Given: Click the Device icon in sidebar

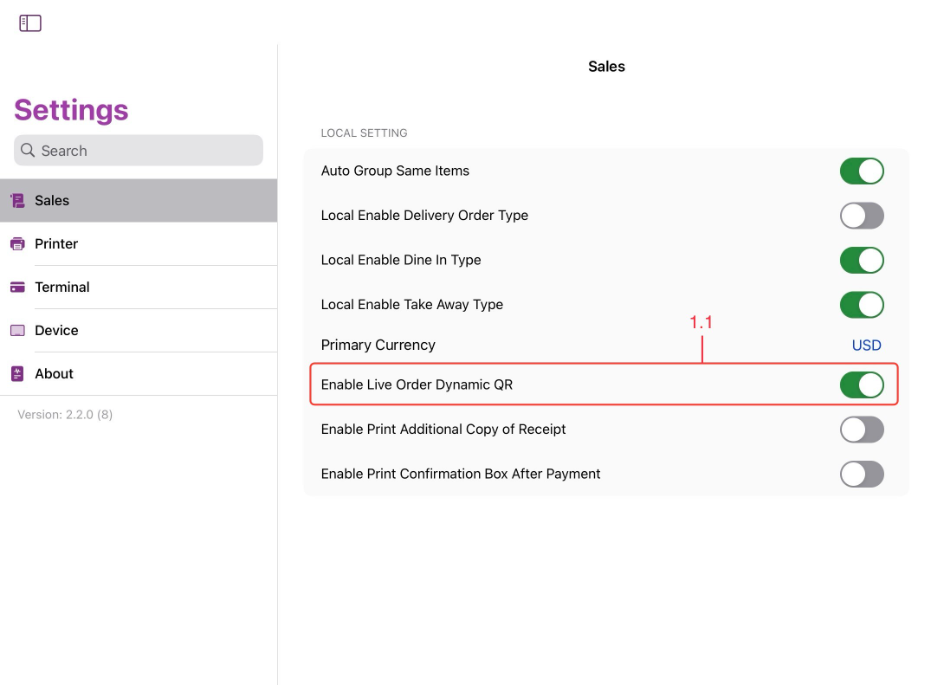Looking at the screenshot, I should tap(17, 331).
